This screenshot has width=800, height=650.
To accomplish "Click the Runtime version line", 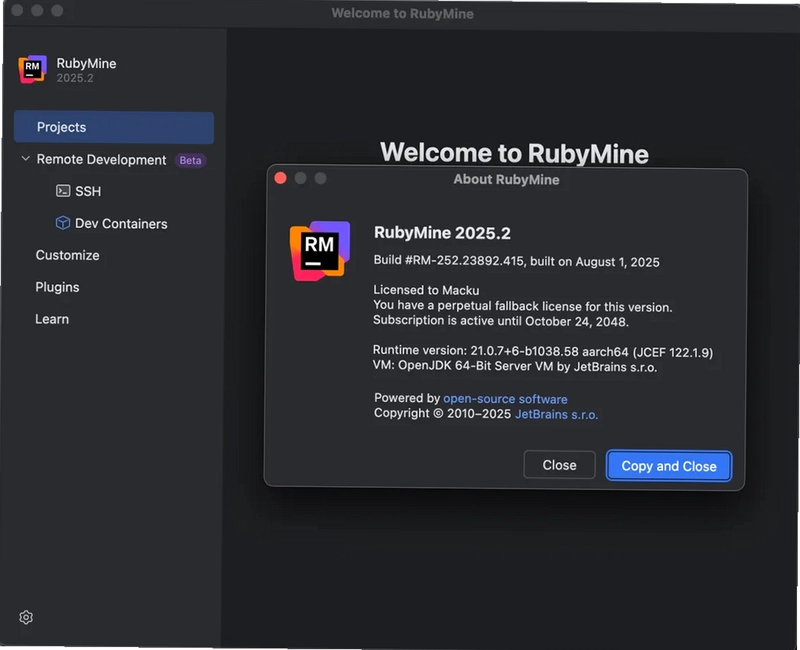I will [x=543, y=351].
